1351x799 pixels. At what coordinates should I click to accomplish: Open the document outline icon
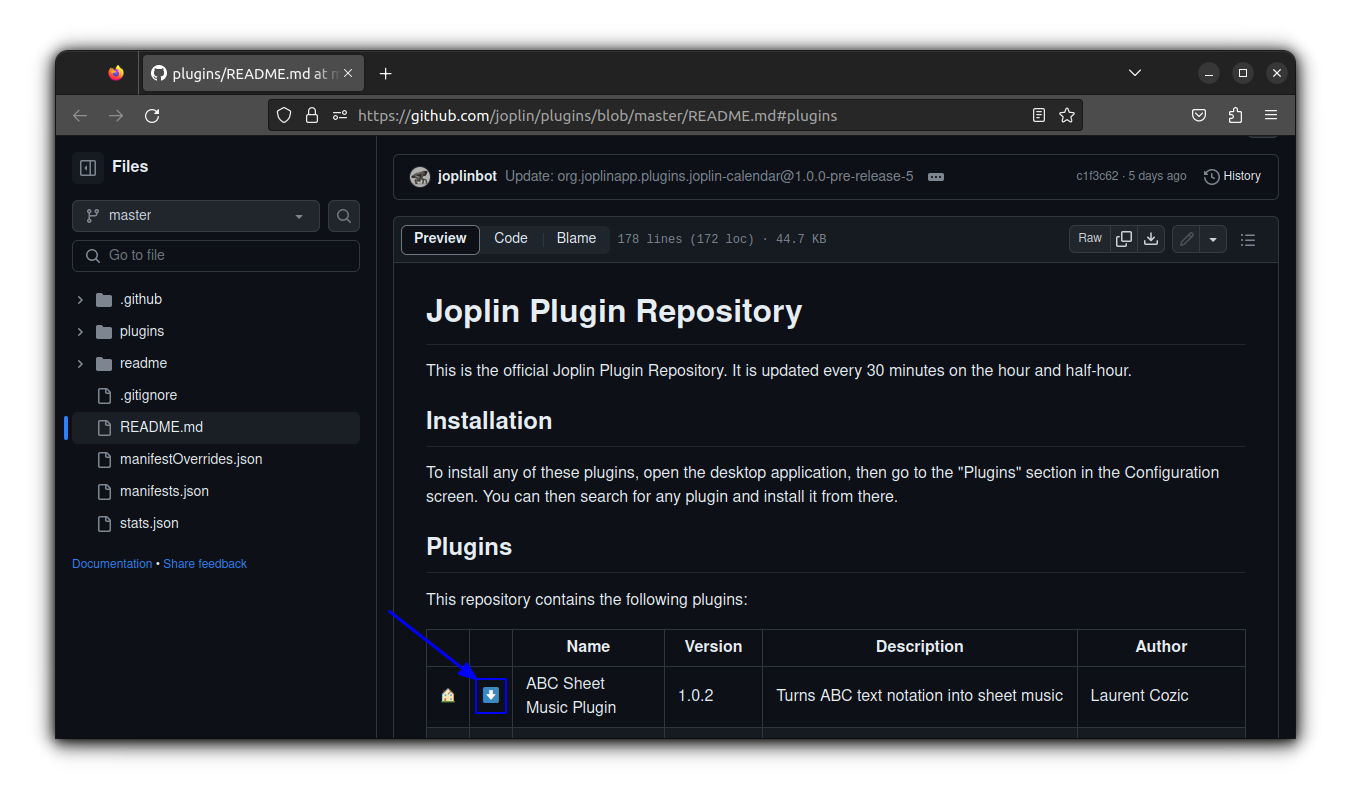pos(1248,240)
